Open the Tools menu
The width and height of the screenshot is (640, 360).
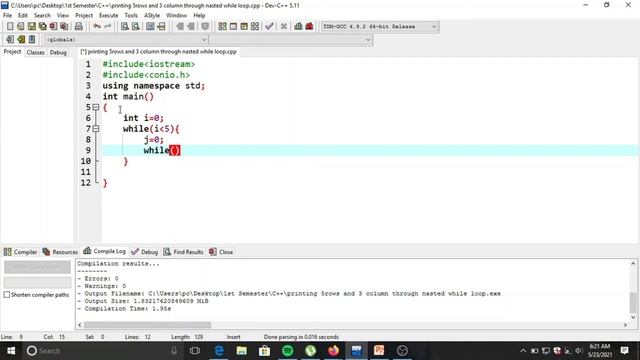[131, 15]
